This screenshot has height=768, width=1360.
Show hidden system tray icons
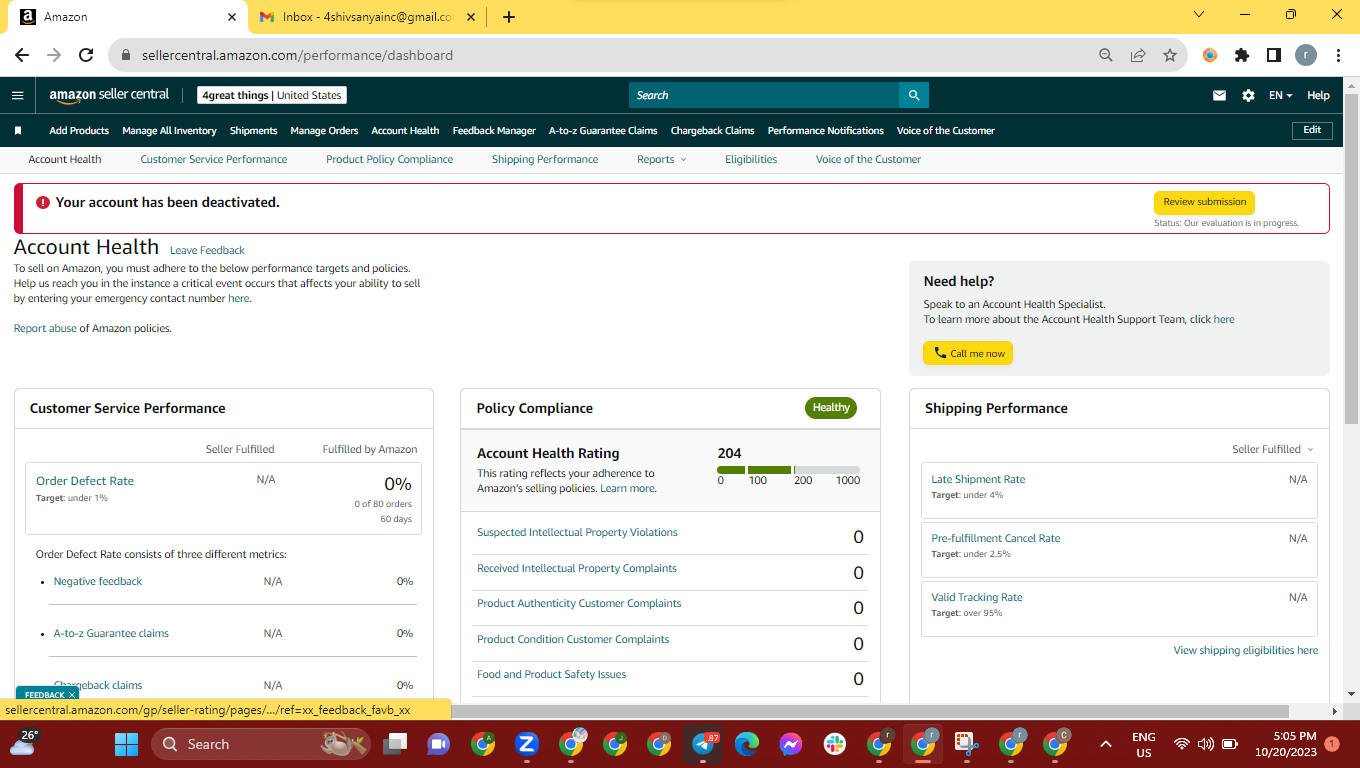[1106, 744]
